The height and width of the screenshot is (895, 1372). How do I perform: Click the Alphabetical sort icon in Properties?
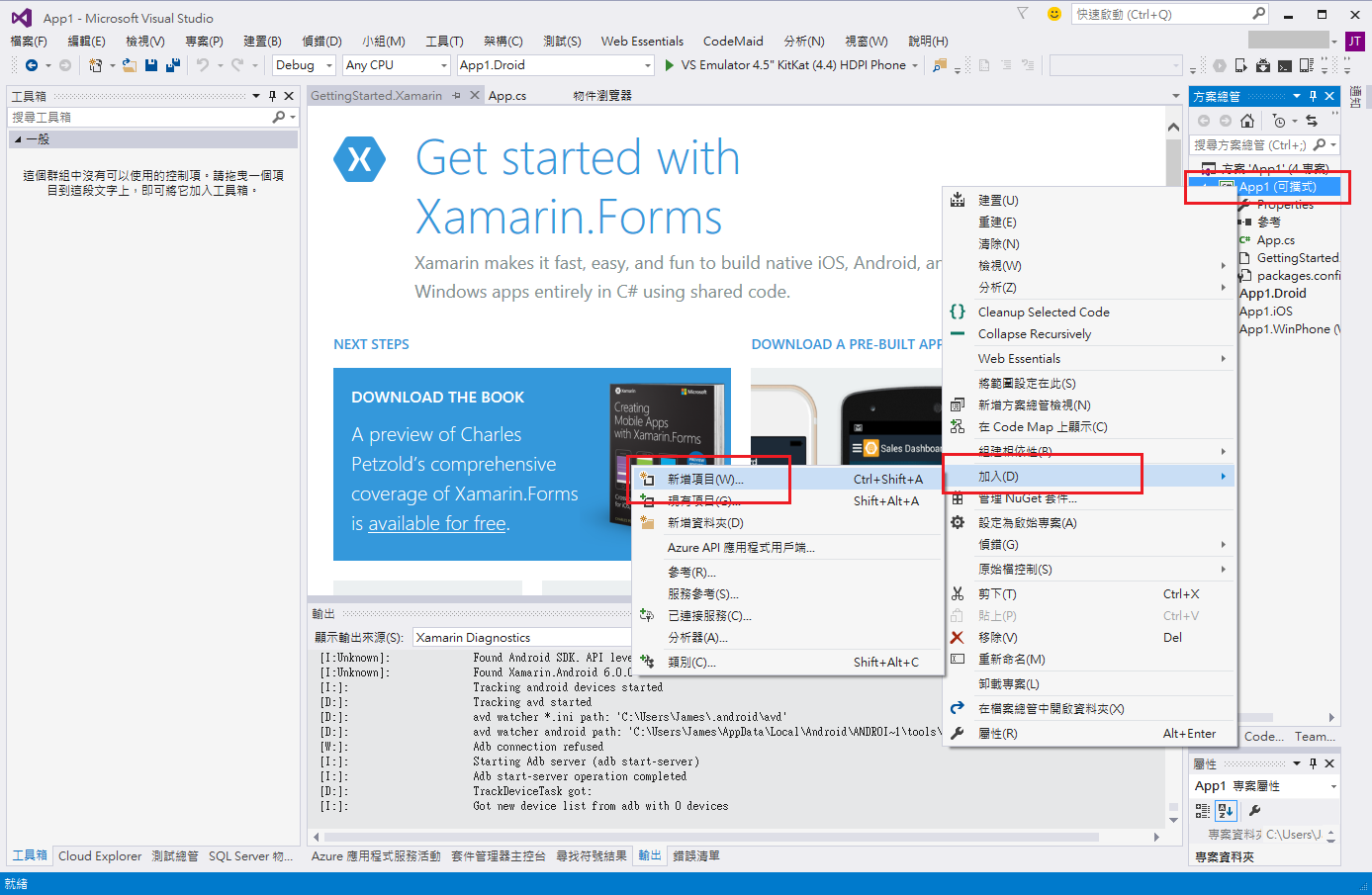(1226, 810)
